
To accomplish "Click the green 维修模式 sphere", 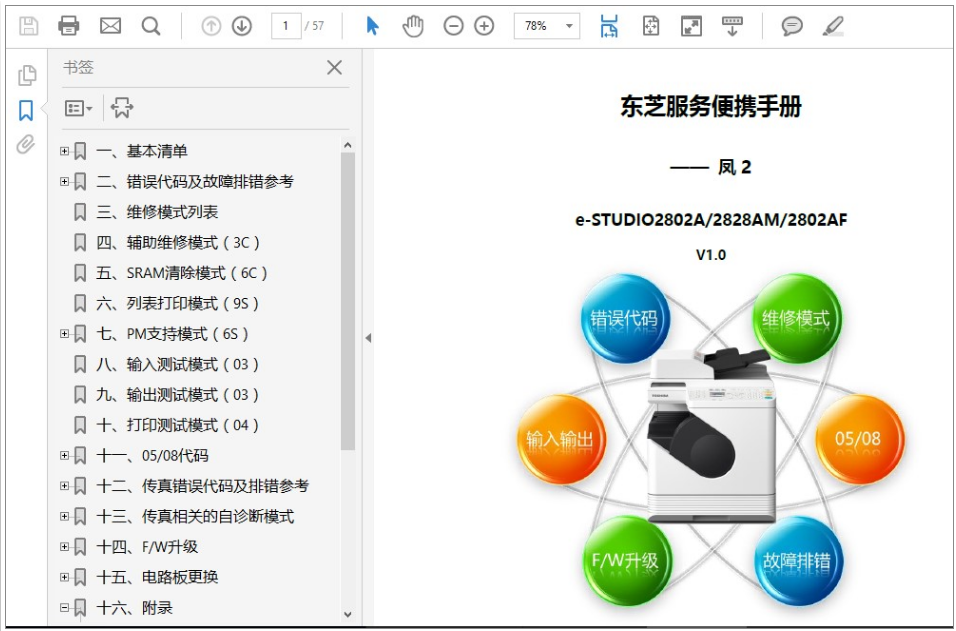I will (x=797, y=318).
